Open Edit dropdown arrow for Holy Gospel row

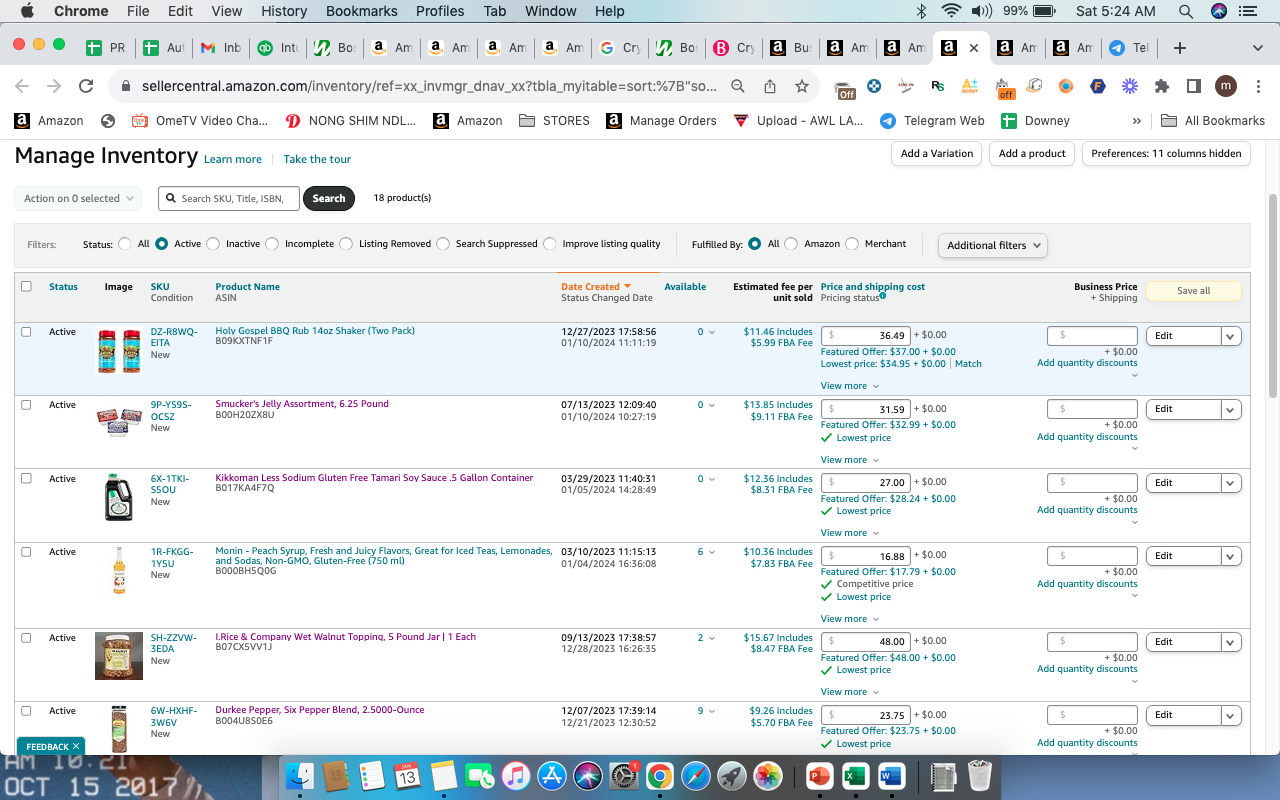point(1231,336)
